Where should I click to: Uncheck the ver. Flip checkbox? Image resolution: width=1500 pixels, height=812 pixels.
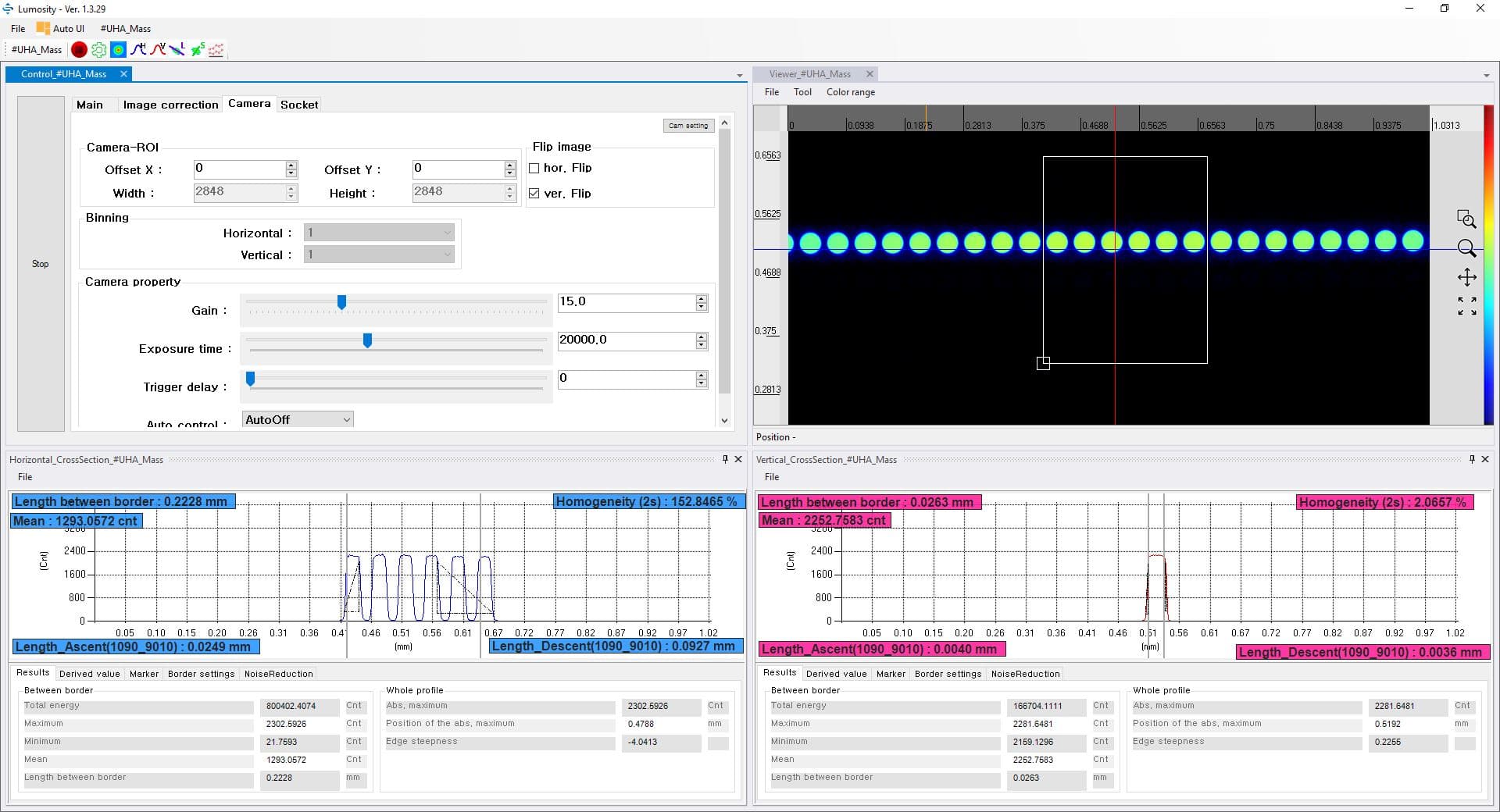click(534, 194)
